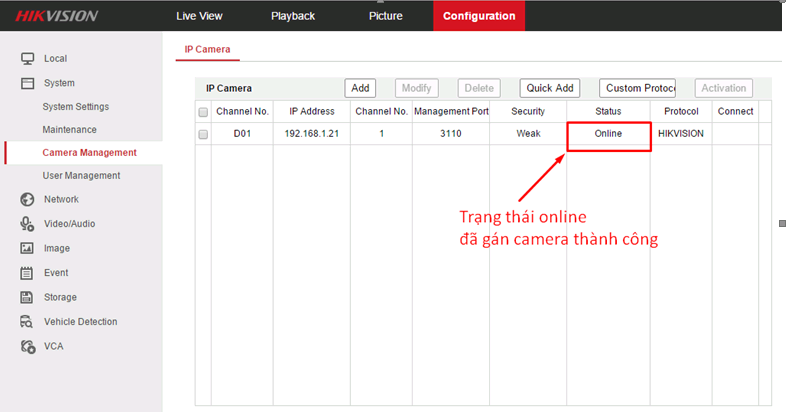The width and height of the screenshot is (793, 412).
Task: Go to the Playback tab
Action: point(293,16)
